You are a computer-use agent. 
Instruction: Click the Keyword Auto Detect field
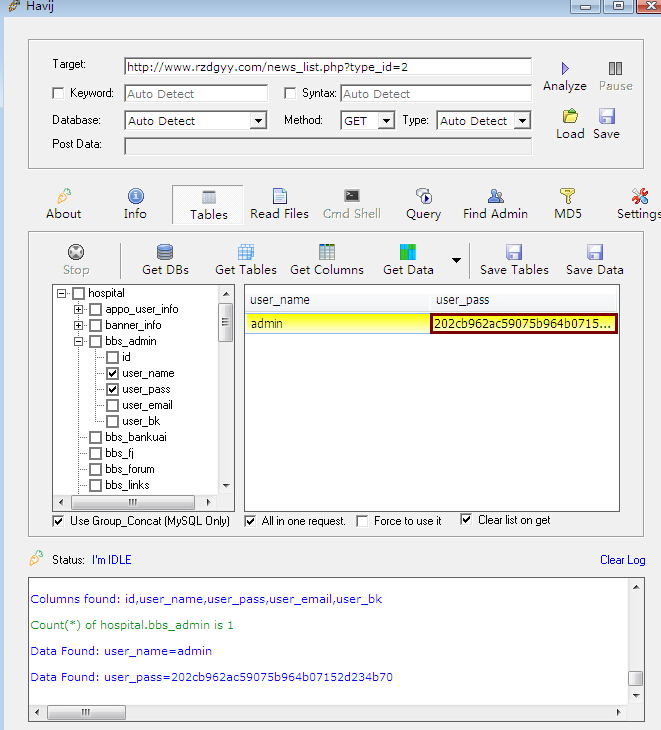coord(196,94)
